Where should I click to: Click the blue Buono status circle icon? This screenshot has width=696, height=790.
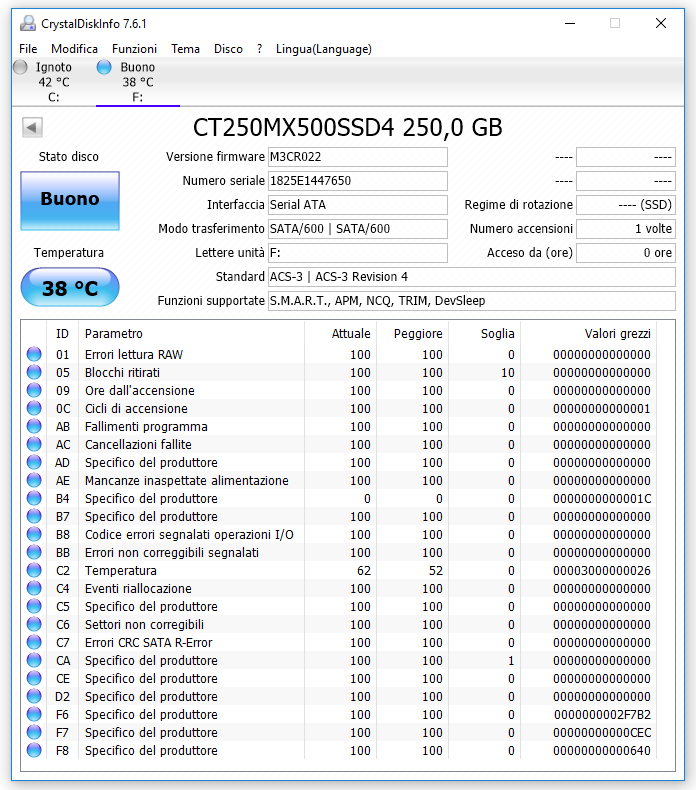coord(104,67)
